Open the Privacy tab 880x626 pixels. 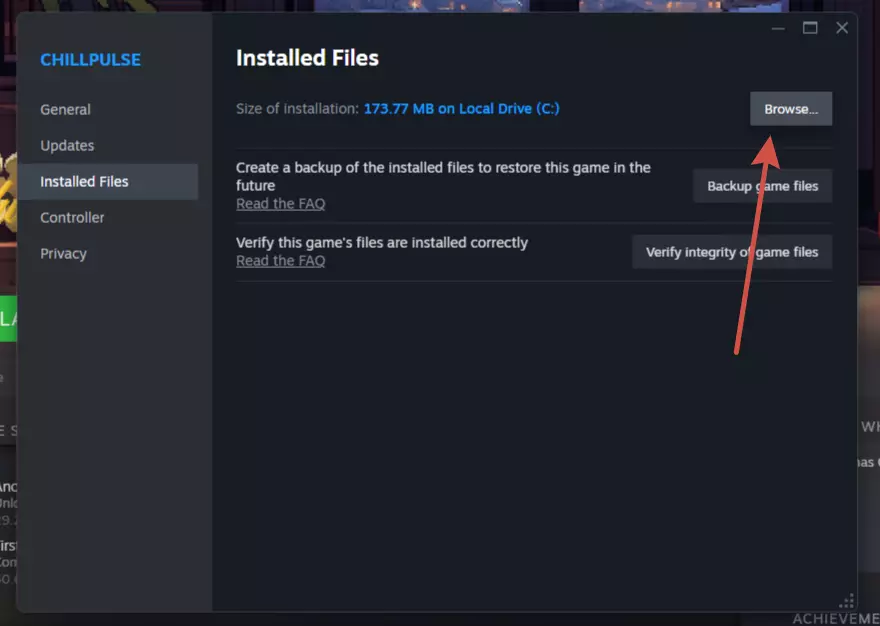[x=63, y=254]
